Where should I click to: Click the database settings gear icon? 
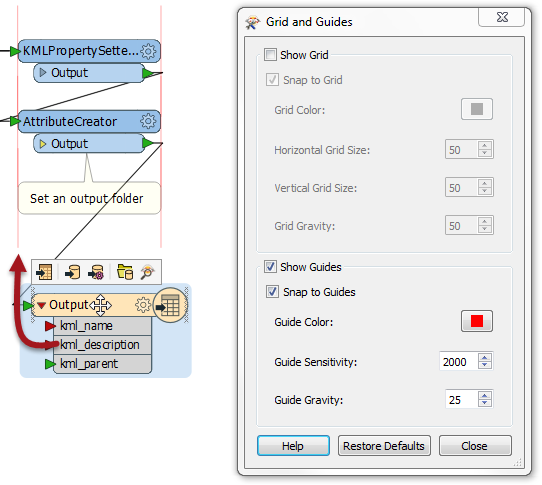96,272
